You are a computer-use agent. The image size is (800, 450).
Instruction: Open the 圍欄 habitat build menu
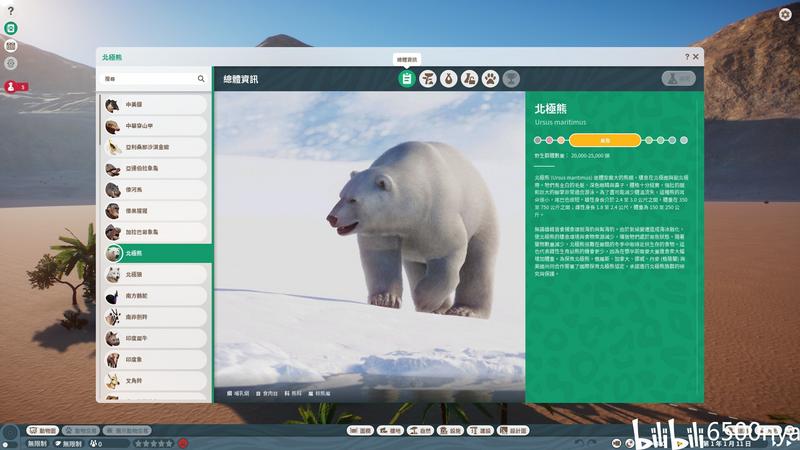pyautogui.click(x=360, y=431)
